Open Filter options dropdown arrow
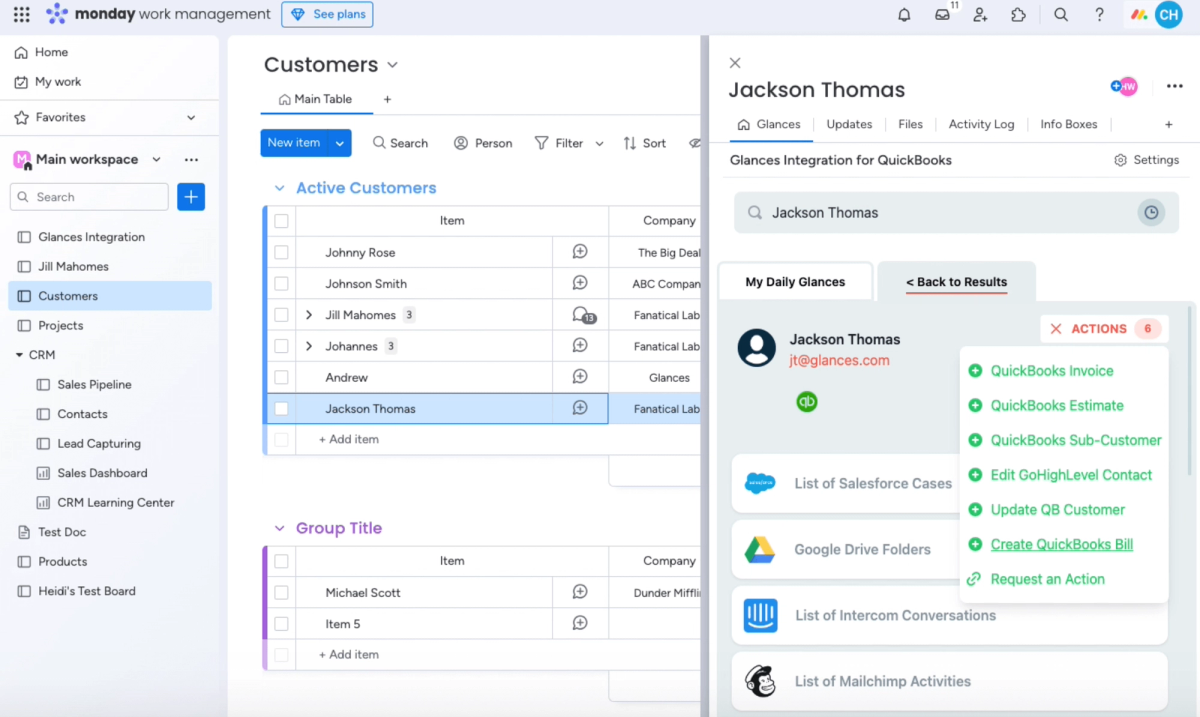 [599, 143]
